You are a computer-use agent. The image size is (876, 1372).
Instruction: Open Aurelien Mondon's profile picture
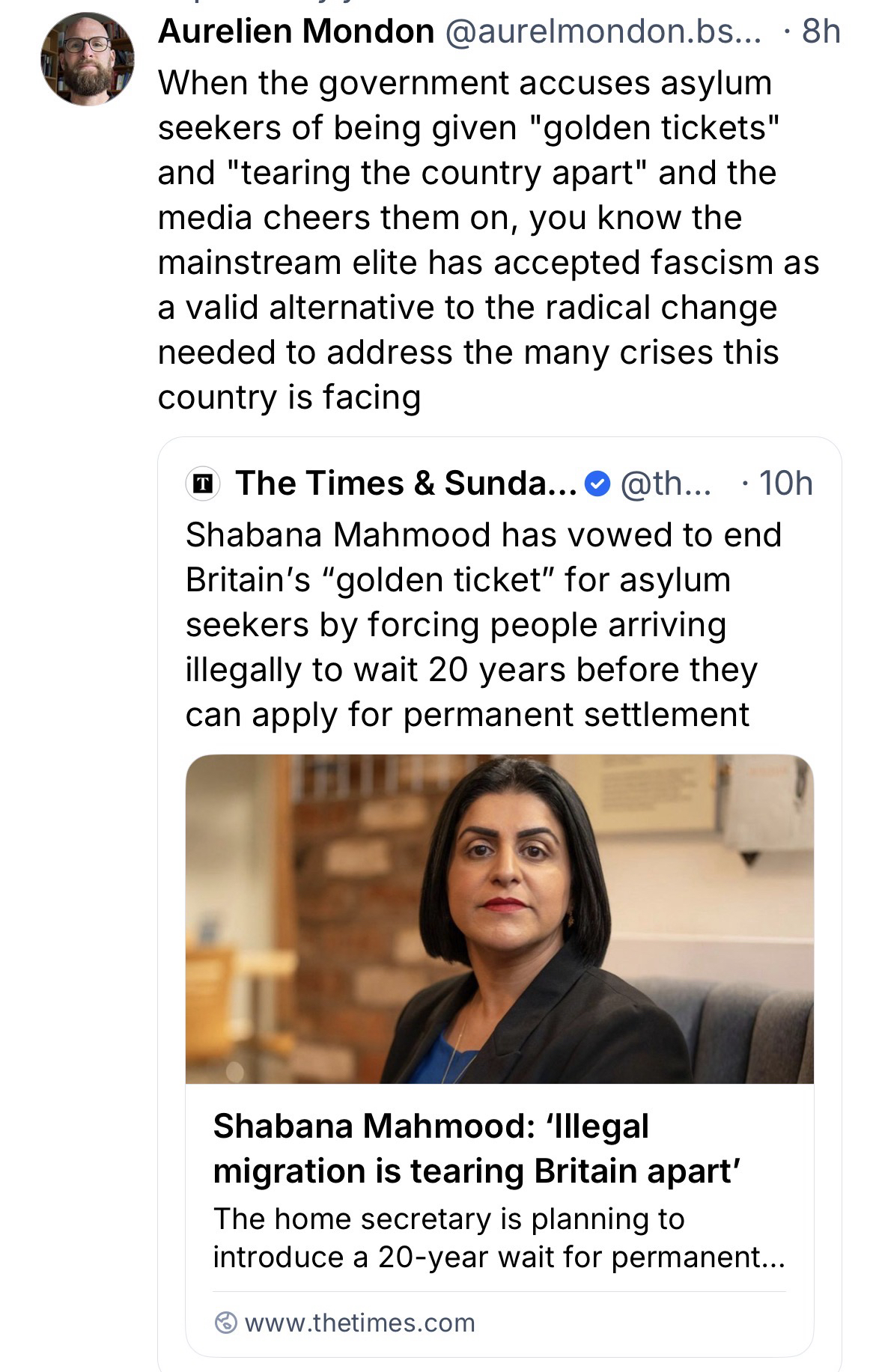[x=88, y=58]
